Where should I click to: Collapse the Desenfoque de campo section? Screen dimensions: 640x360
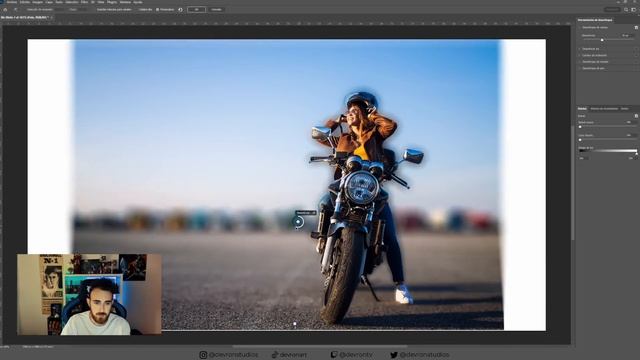pos(579,27)
